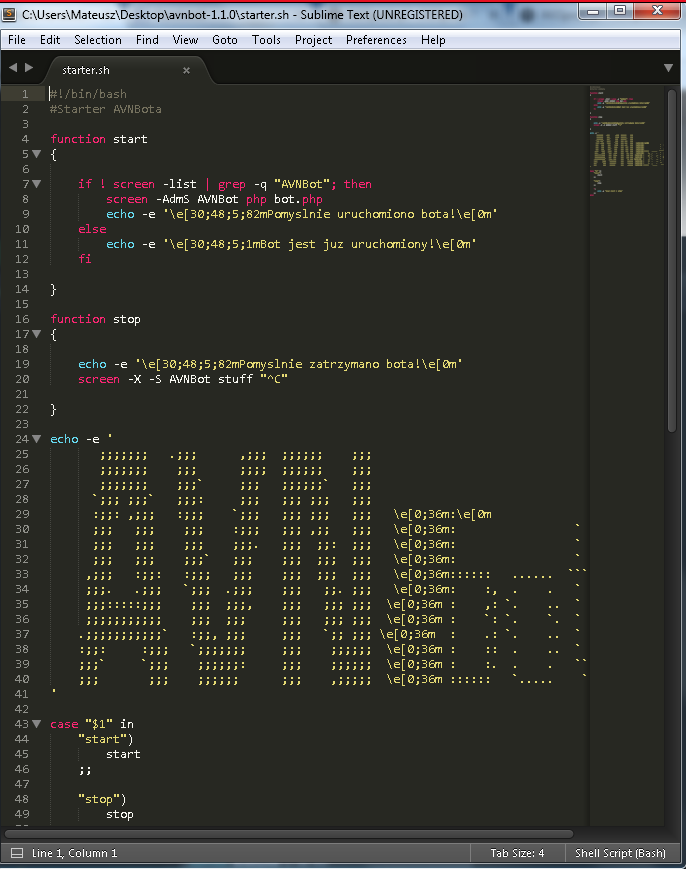Open the tab list dropdown arrow
Image resolution: width=686 pixels, height=869 pixels.
(668, 68)
